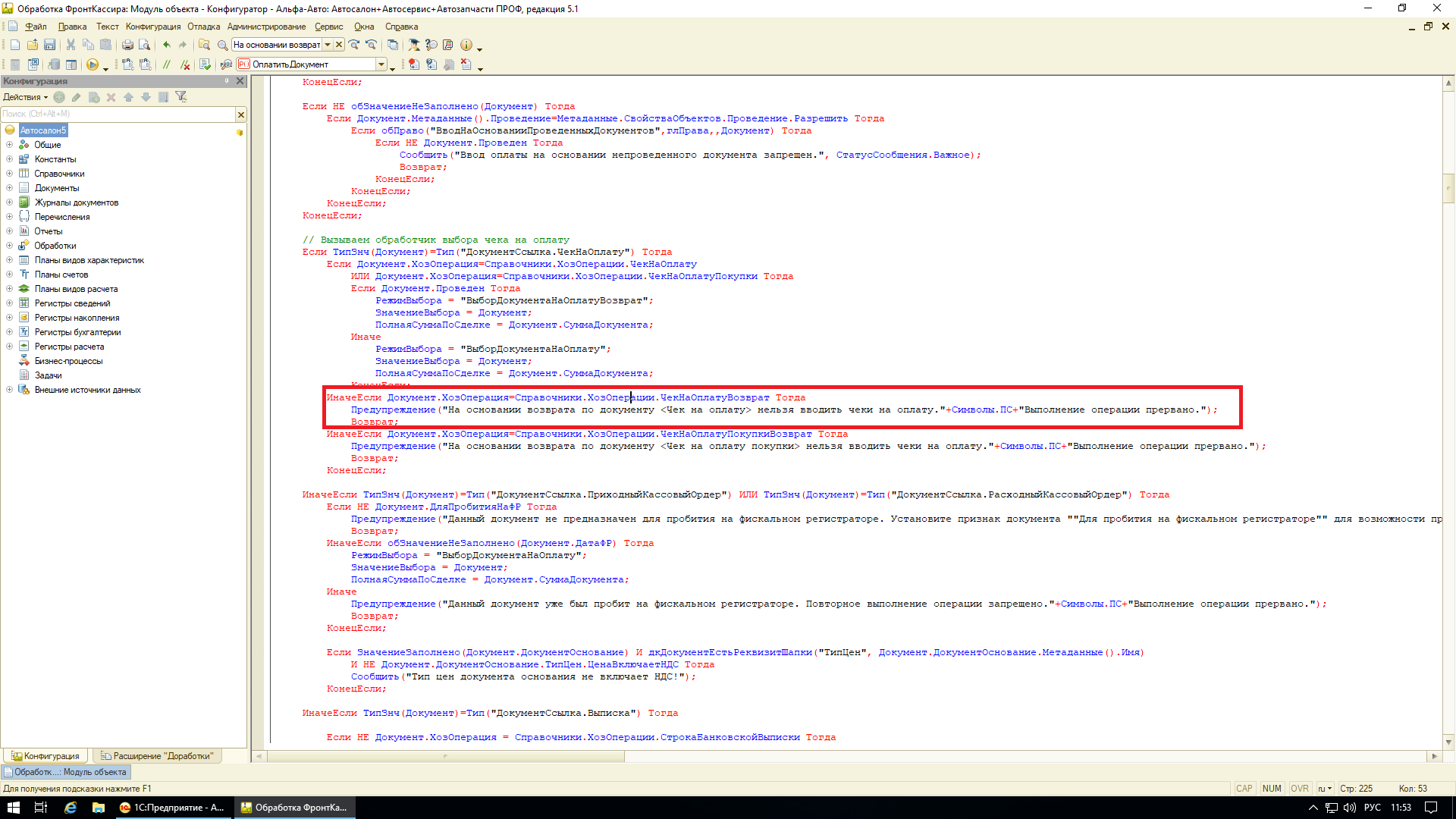Open File Explorer from the taskbar
Screen dimensions: 1456x819
coord(98,808)
